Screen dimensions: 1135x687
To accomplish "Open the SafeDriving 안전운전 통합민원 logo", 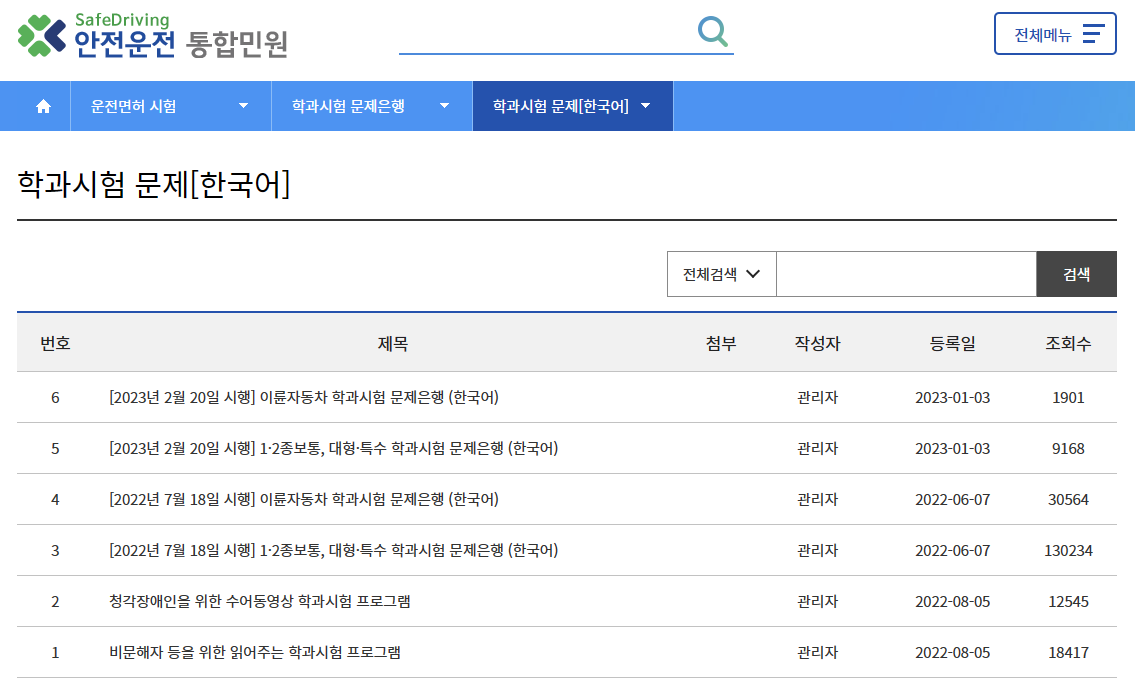I will click(x=153, y=35).
